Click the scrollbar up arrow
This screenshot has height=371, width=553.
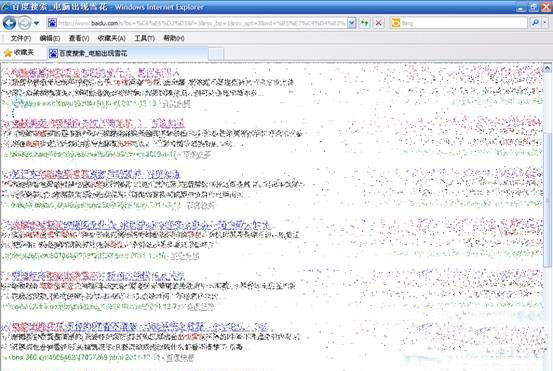pyautogui.click(x=547, y=68)
